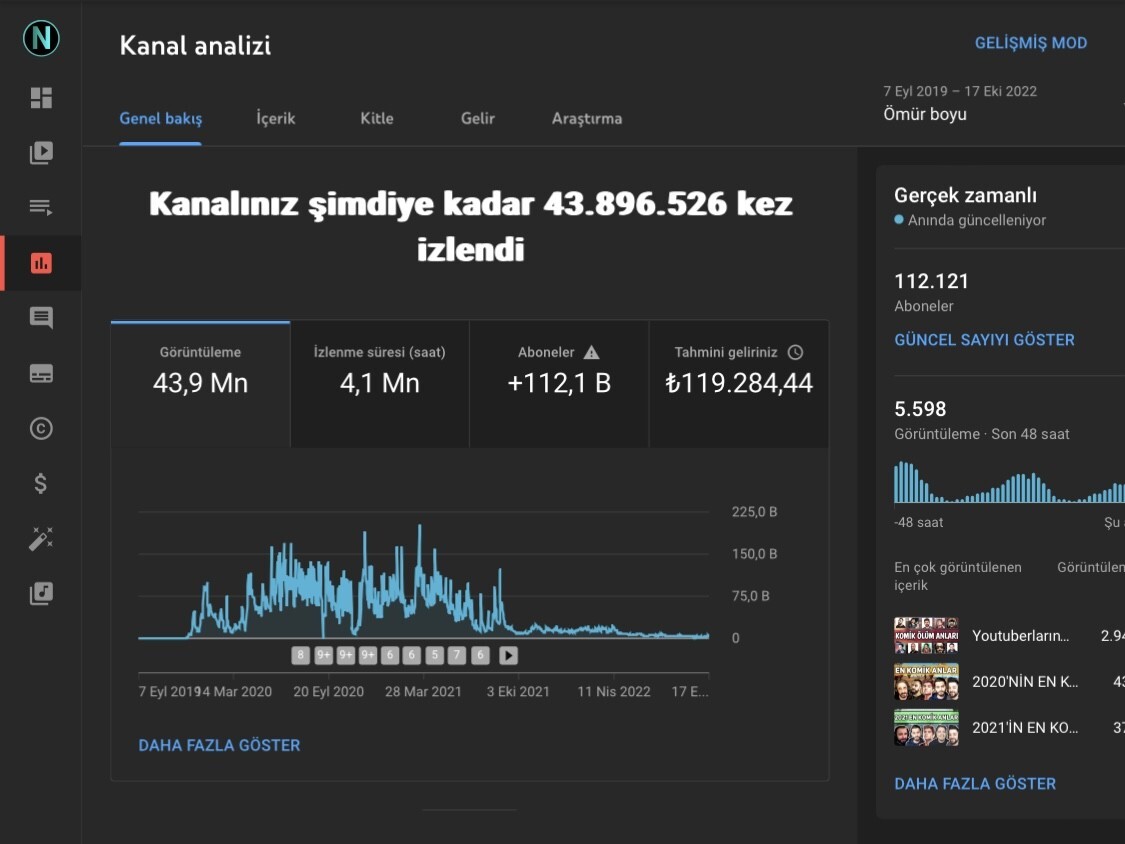Click the 2021'İN EN KO... video title

(x=1025, y=728)
